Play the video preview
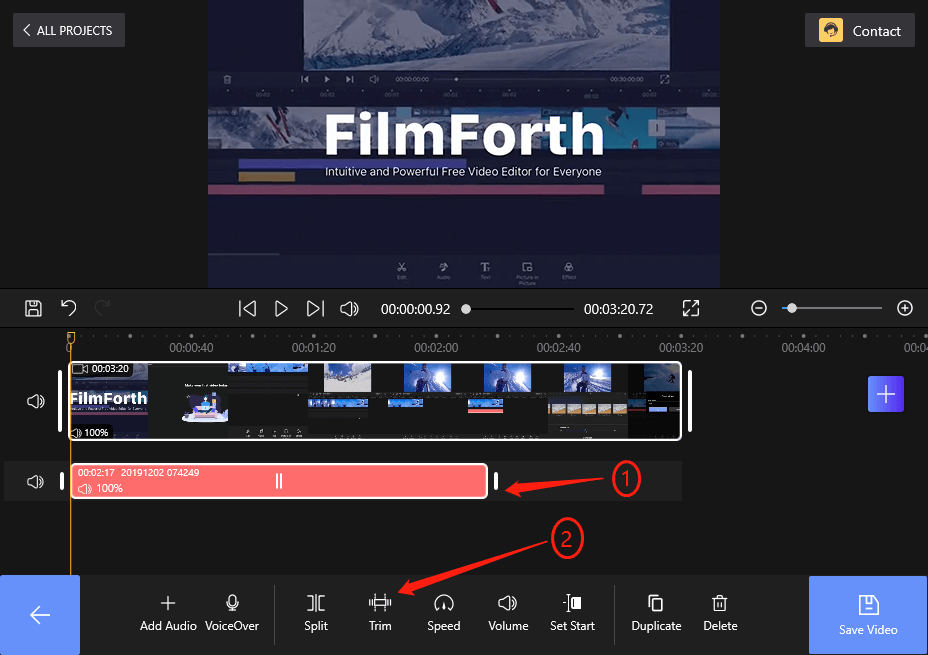The width and height of the screenshot is (928, 655). point(281,308)
